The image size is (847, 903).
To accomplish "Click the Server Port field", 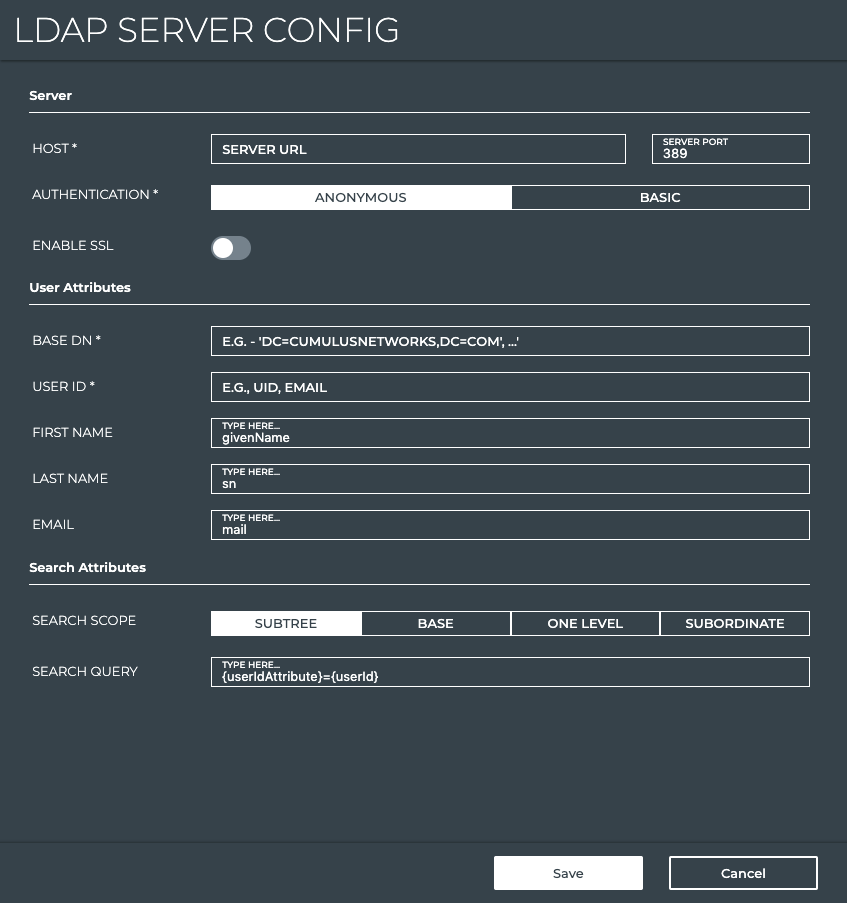I will click(x=730, y=149).
